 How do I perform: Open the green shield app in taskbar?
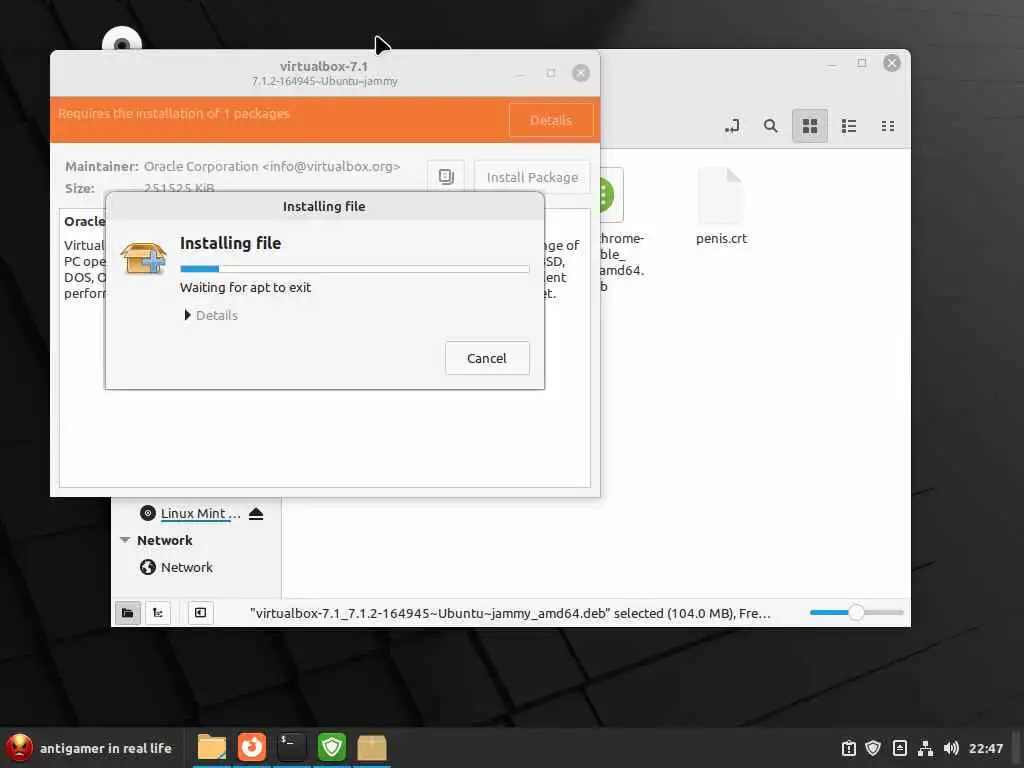[x=332, y=748]
